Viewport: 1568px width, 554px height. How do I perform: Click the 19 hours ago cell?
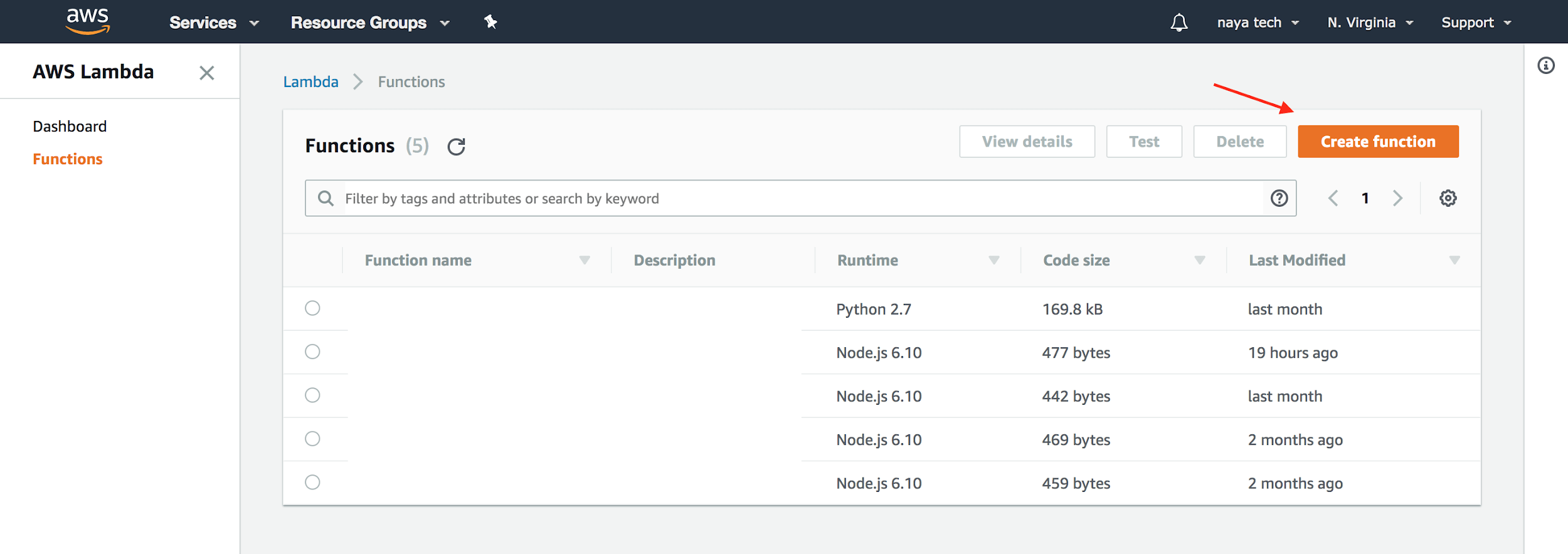tap(1293, 353)
